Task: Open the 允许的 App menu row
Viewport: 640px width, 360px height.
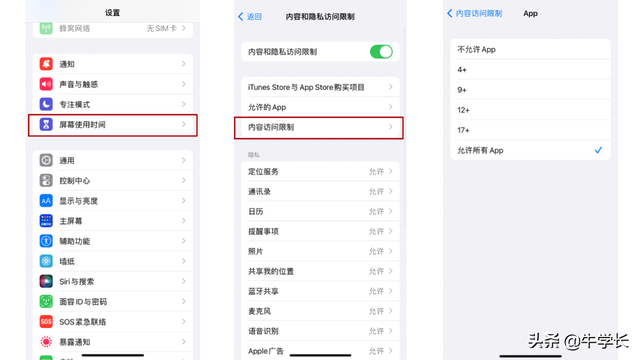Action: coord(320,107)
